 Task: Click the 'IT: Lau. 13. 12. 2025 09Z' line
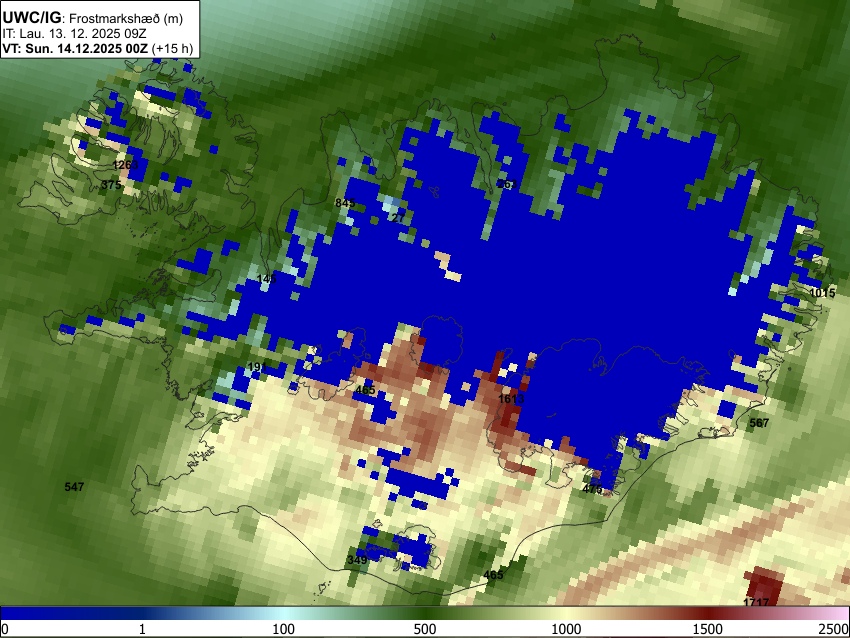point(74,34)
